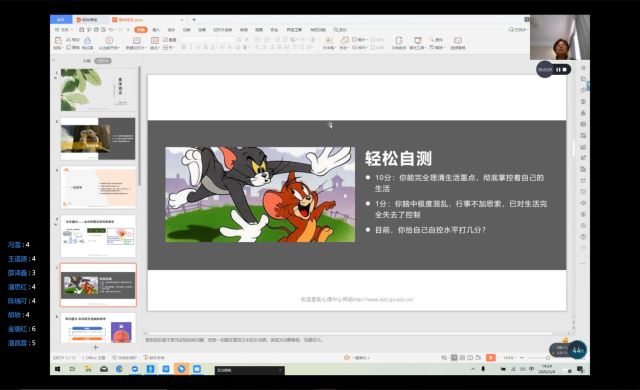Click the shapes icon in the ribbon
Screen dimensions: 640x390
pos(344,40)
